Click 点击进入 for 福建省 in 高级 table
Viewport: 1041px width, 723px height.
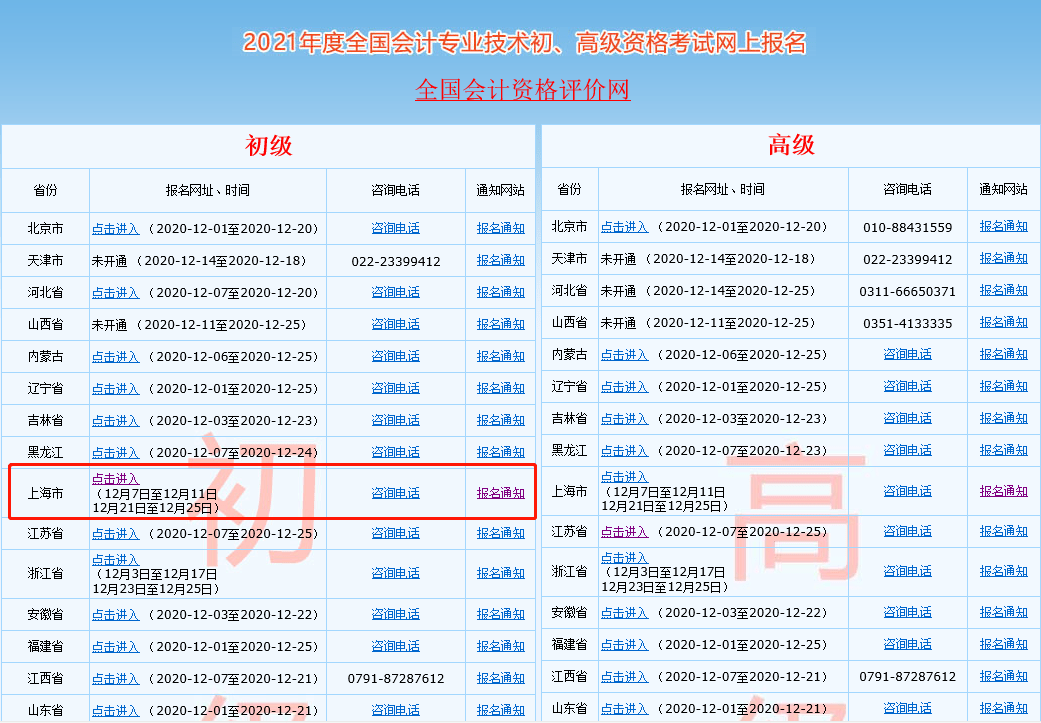tap(625, 645)
